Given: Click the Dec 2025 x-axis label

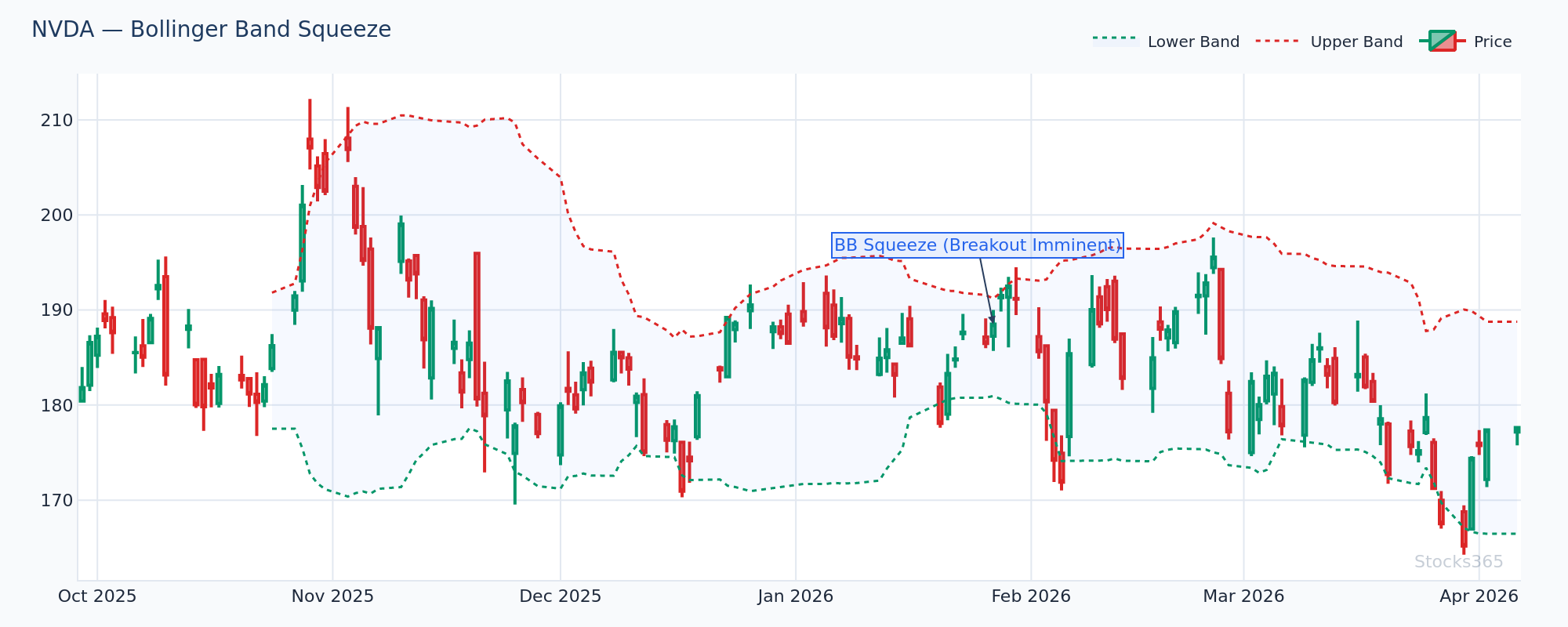Looking at the screenshot, I should 561,596.
